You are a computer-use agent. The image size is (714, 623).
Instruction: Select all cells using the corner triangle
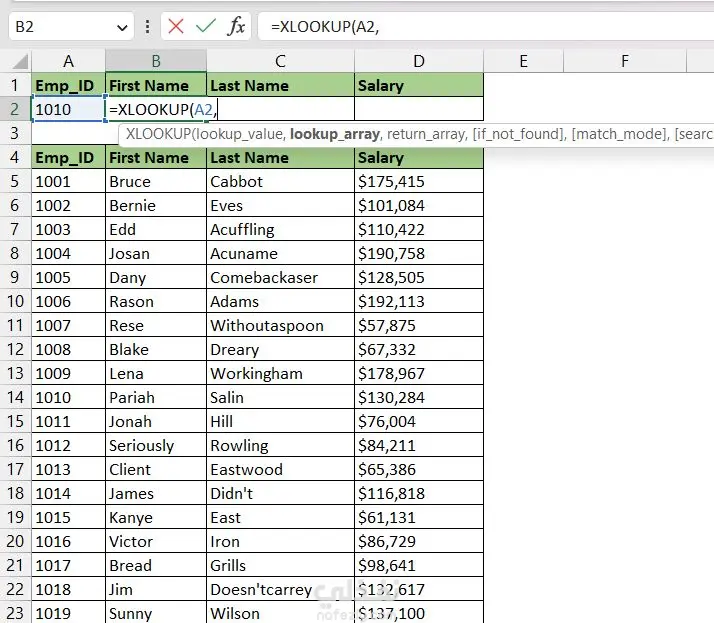(x=20, y=61)
